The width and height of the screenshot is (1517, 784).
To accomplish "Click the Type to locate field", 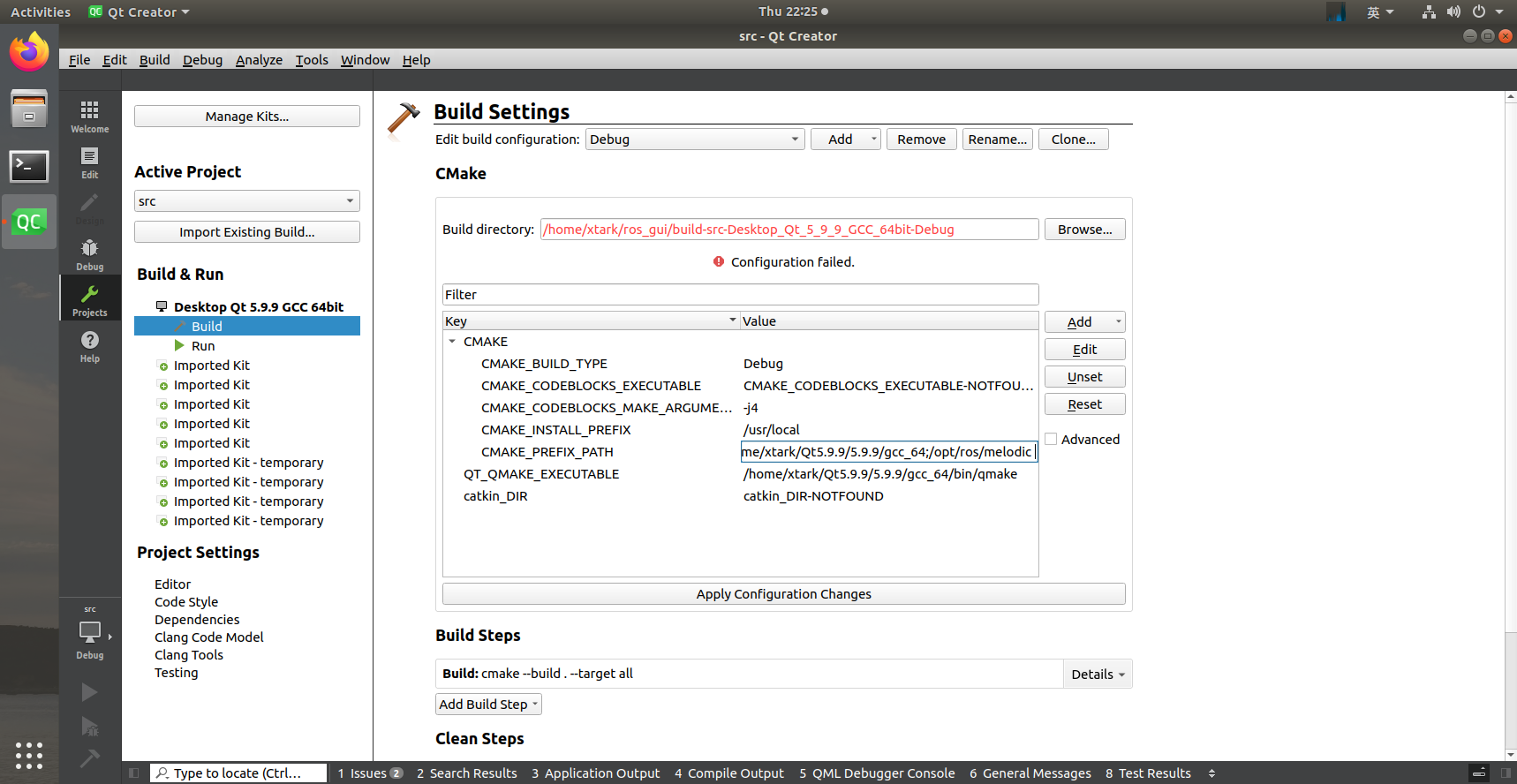I will pos(238,773).
